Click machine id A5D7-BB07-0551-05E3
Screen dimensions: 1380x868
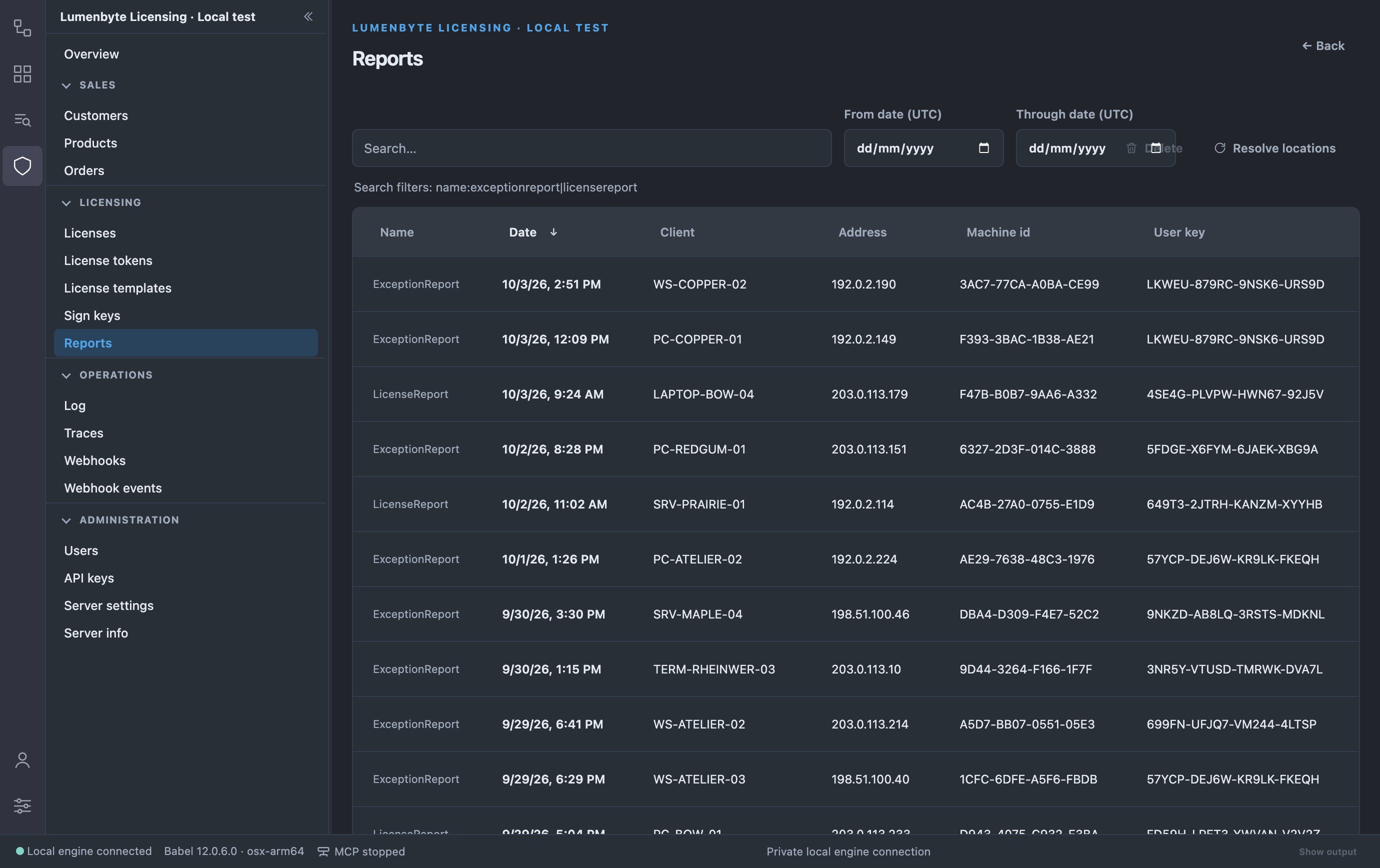pos(1027,724)
